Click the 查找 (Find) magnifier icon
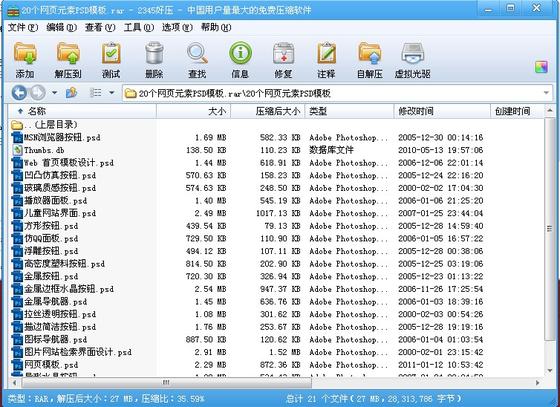The image size is (560, 407). (x=197, y=54)
